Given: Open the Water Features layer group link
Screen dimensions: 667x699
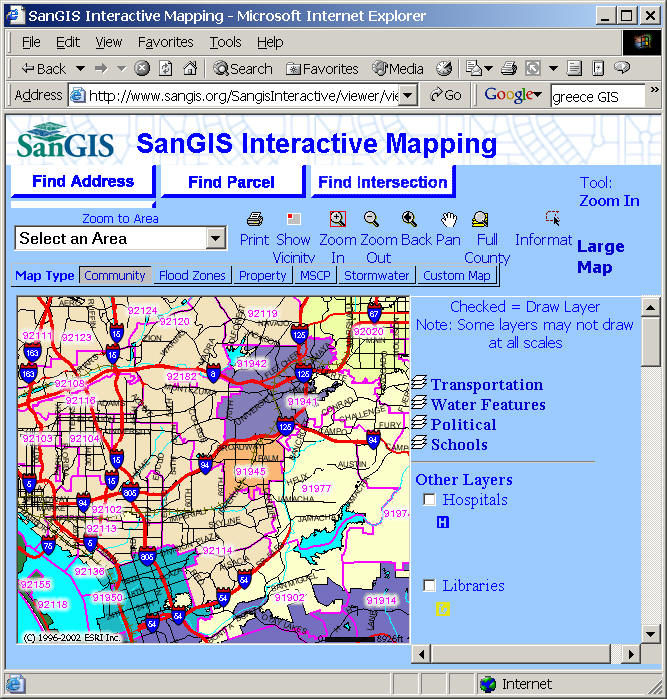Looking at the screenshot, I should (488, 404).
